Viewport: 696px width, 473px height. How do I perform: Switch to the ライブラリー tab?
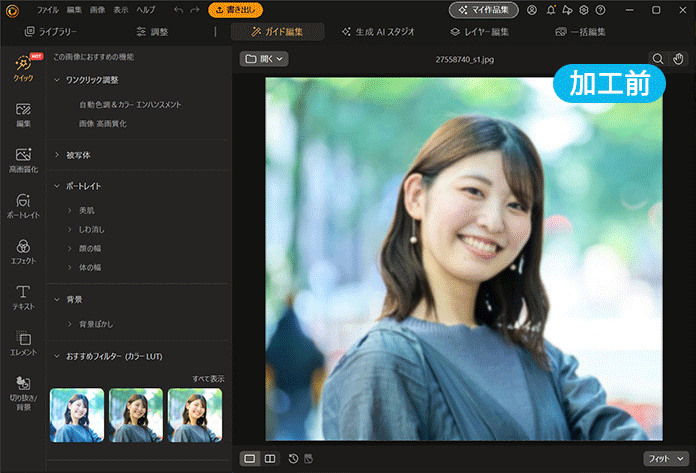(x=51, y=32)
